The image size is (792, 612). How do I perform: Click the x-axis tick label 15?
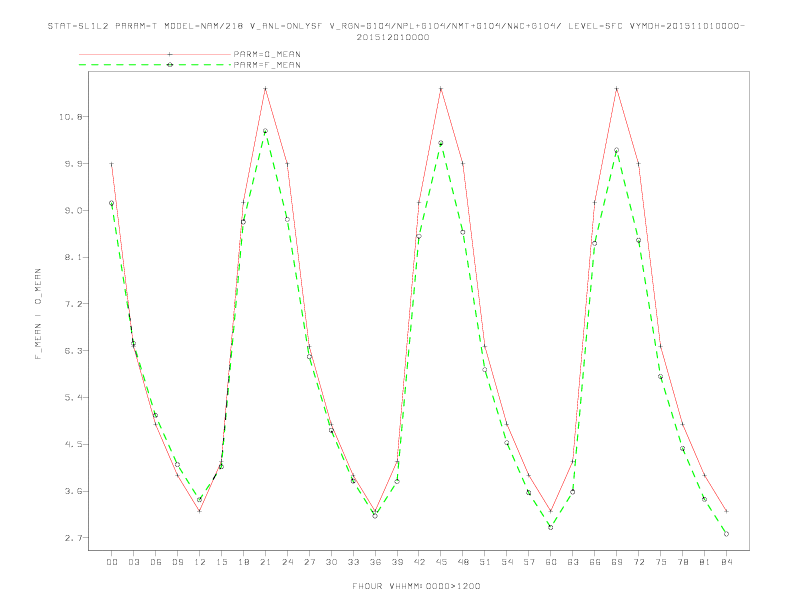click(x=221, y=562)
